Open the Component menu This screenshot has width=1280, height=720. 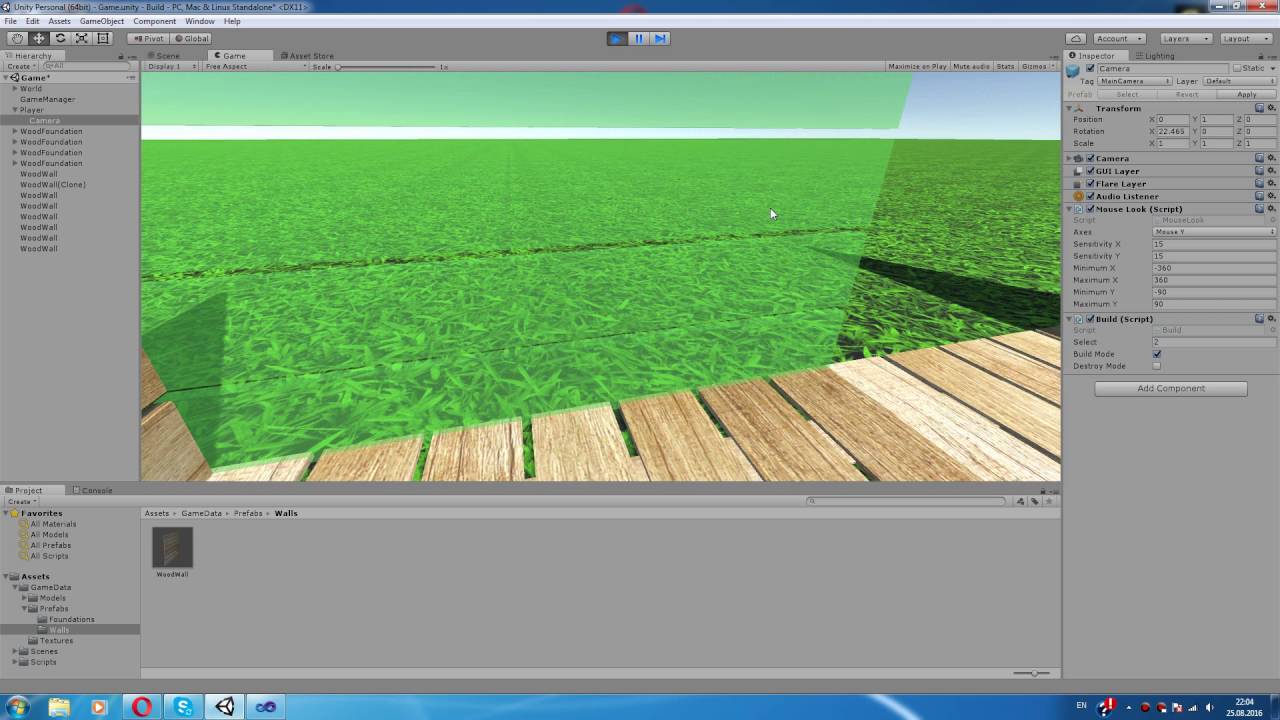tap(154, 21)
